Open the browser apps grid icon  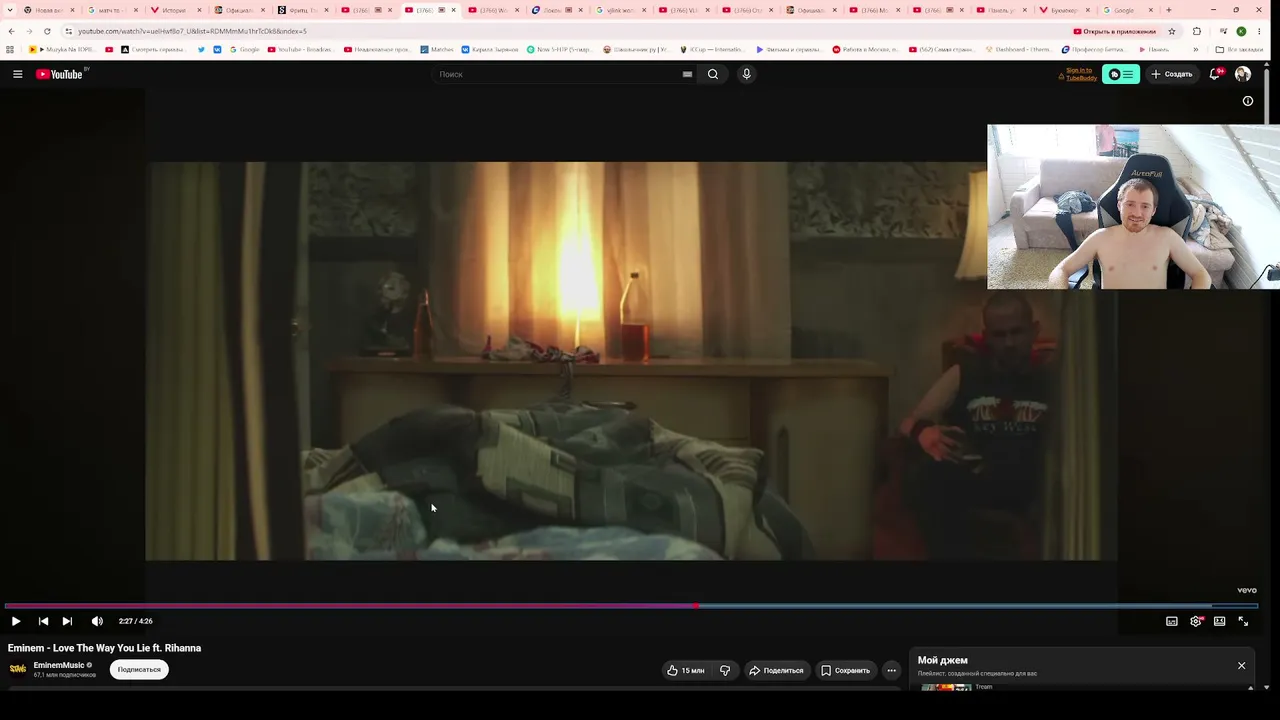(x=10, y=49)
